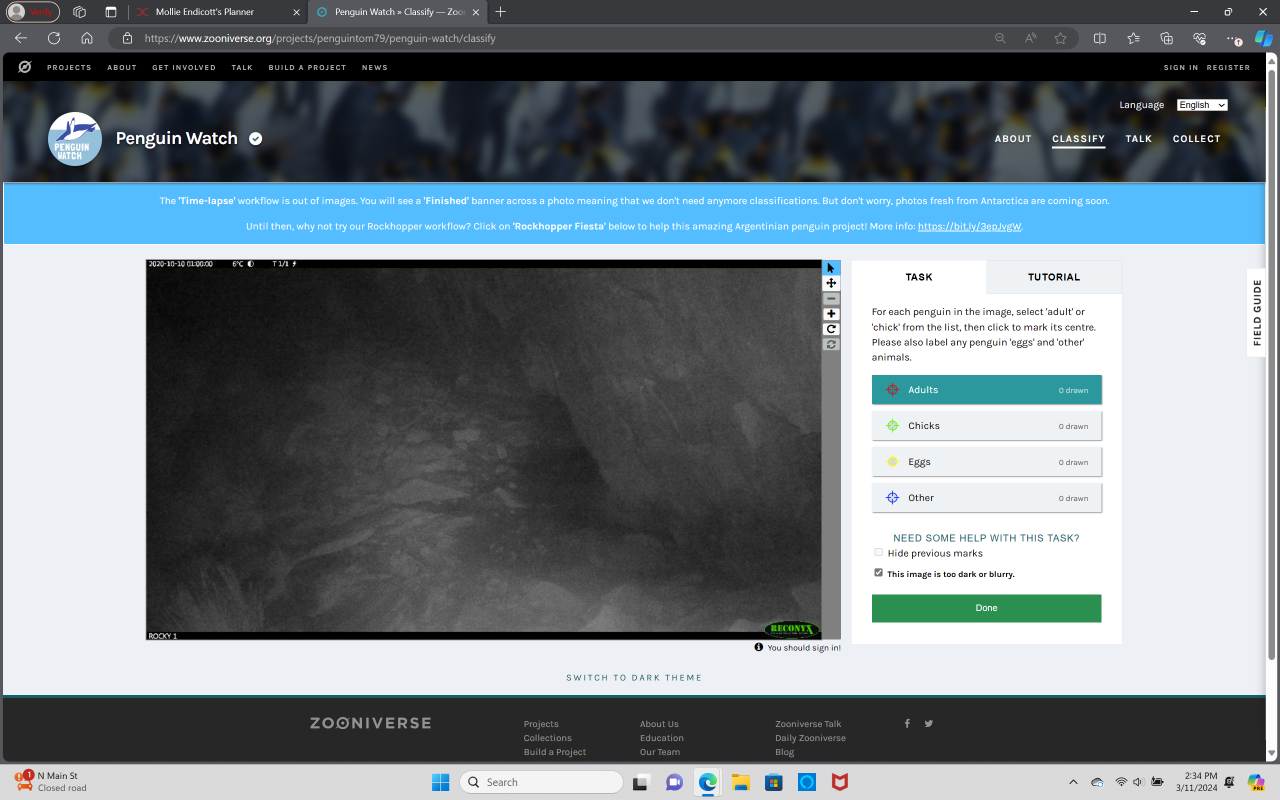Zoom in with the plus icon
Image resolution: width=1280 pixels, height=800 pixels.
click(x=831, y=314)
